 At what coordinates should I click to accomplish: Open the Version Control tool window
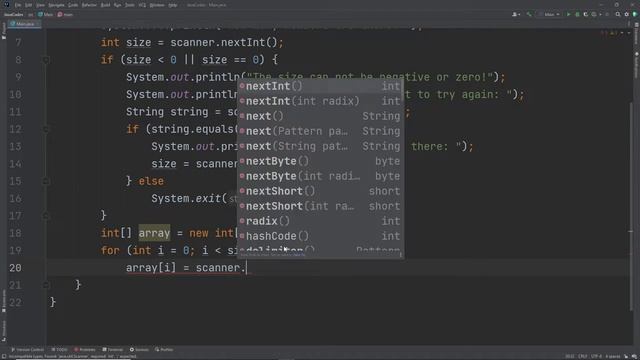click(x=27, y=350)
